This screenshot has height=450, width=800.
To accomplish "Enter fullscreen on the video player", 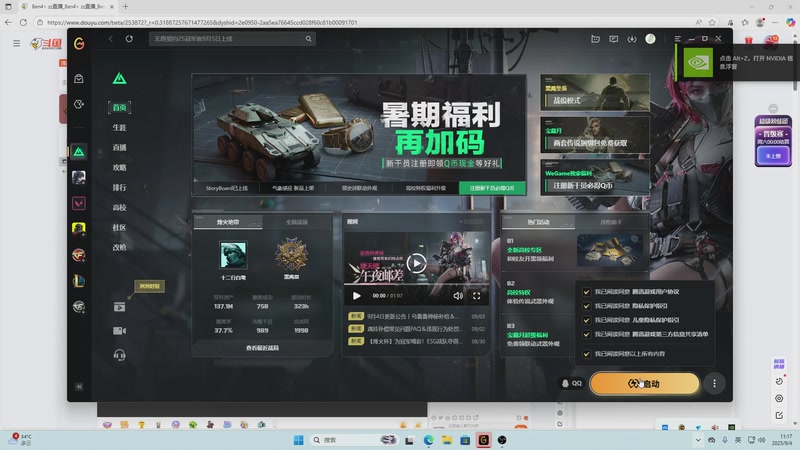I will point(477,296).
